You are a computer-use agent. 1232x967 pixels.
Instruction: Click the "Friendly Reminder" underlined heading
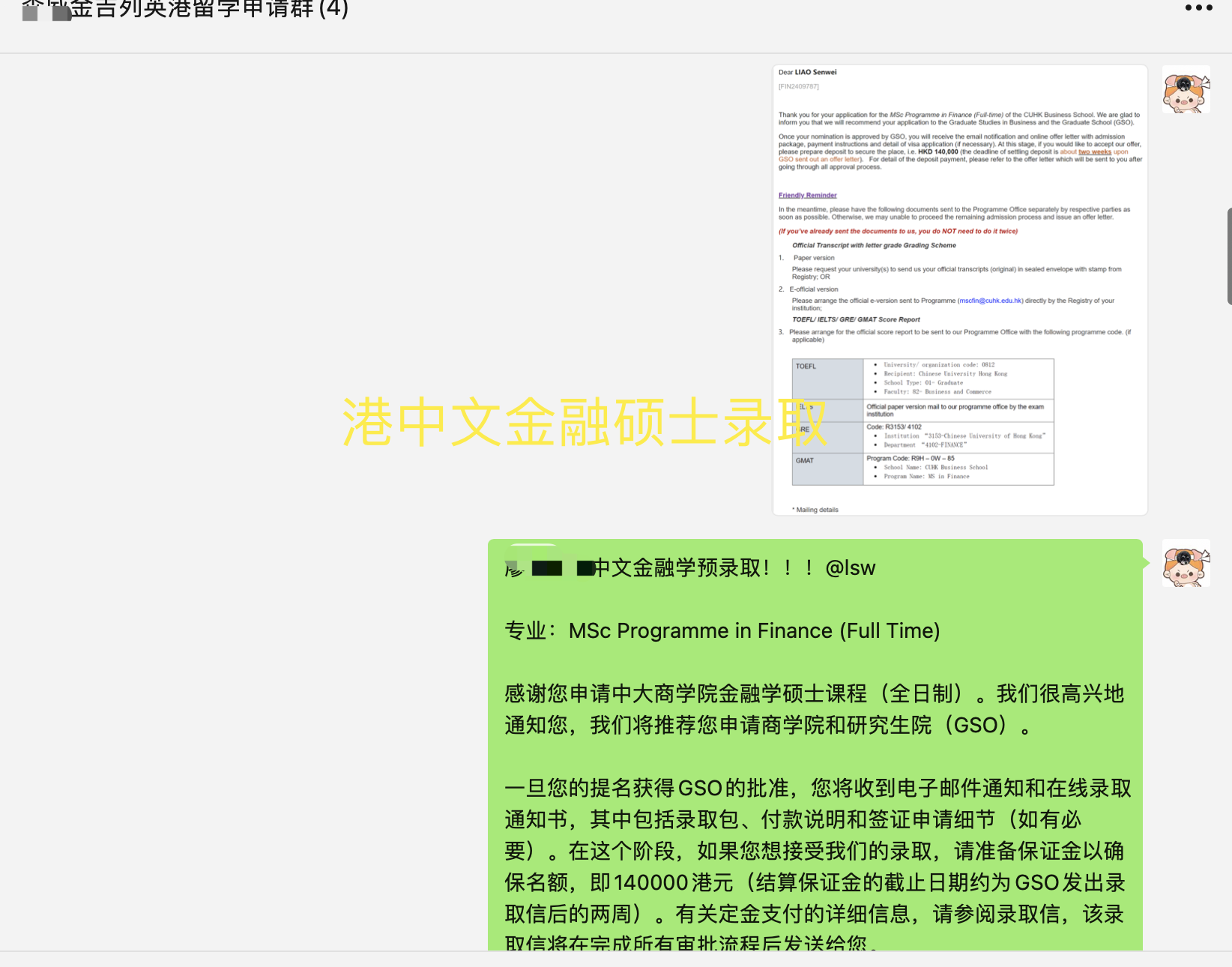pyautogui.click(x=807, y=195)
